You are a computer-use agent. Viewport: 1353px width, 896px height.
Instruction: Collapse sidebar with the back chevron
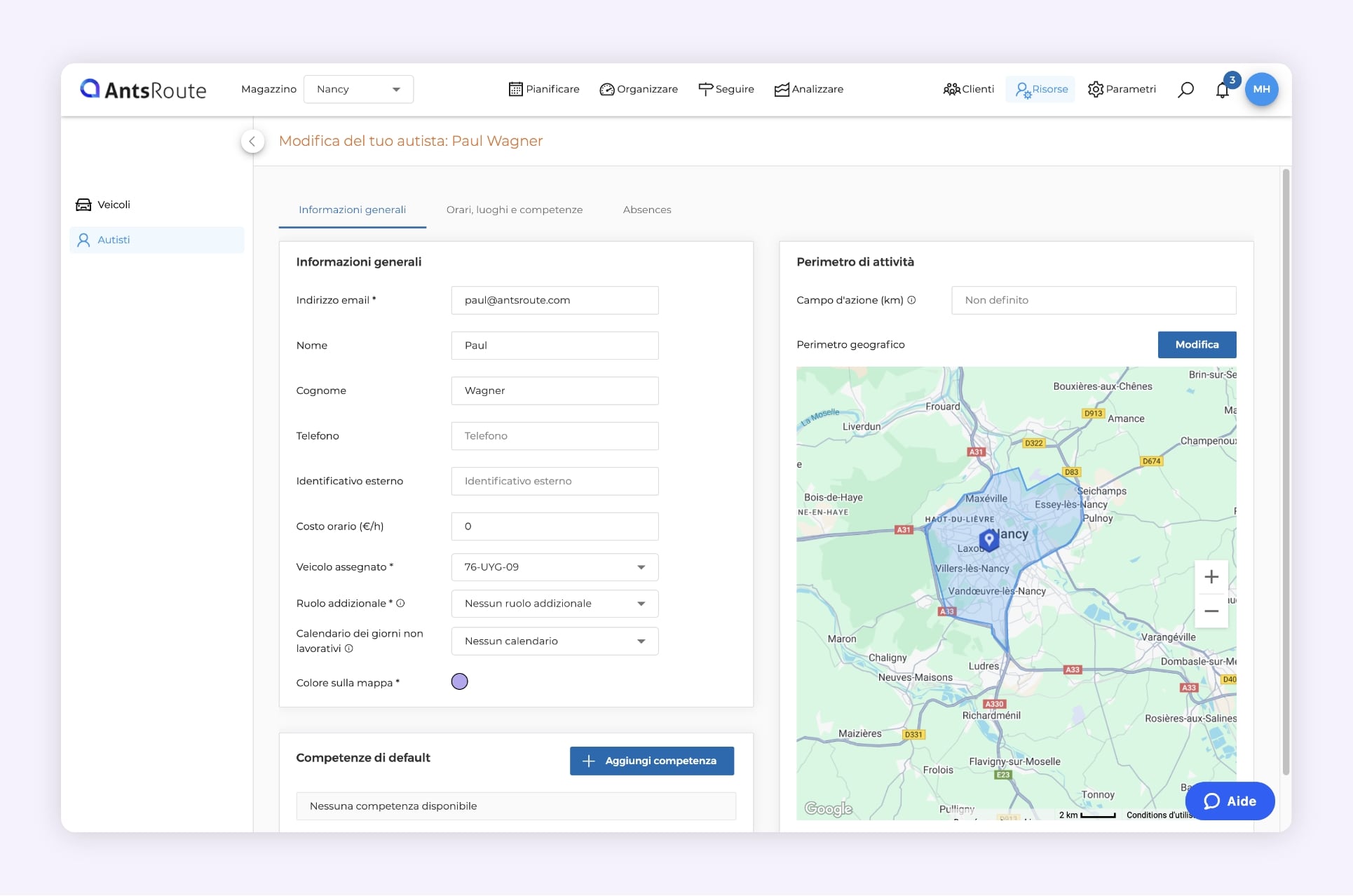252,141
